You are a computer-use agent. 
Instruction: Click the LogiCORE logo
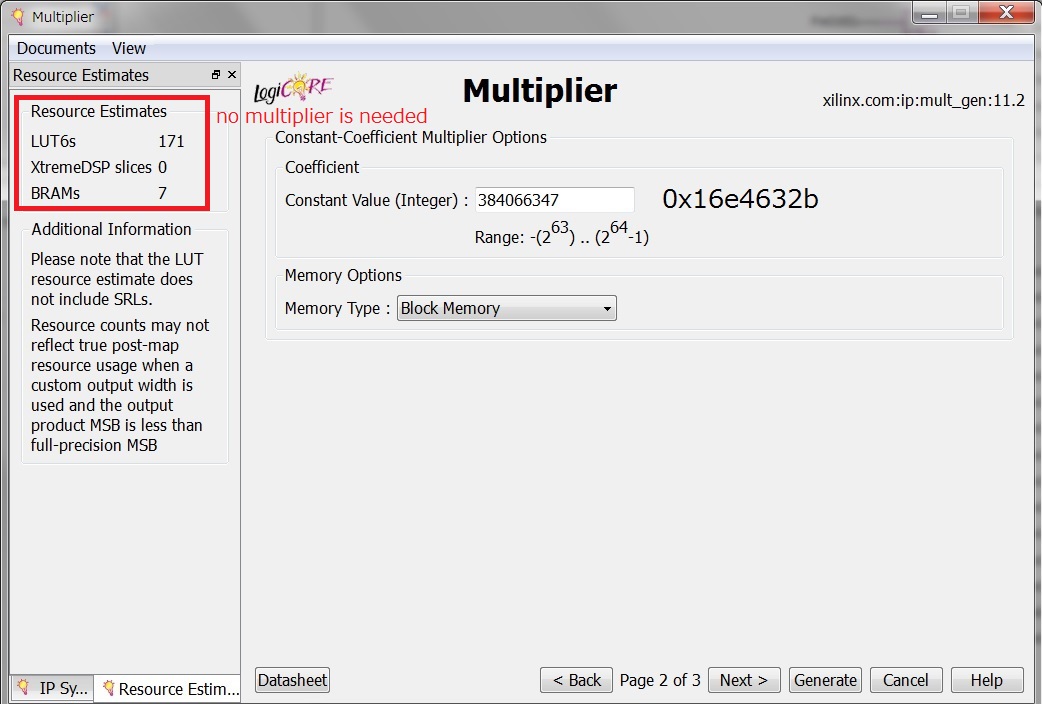point(293,89)
